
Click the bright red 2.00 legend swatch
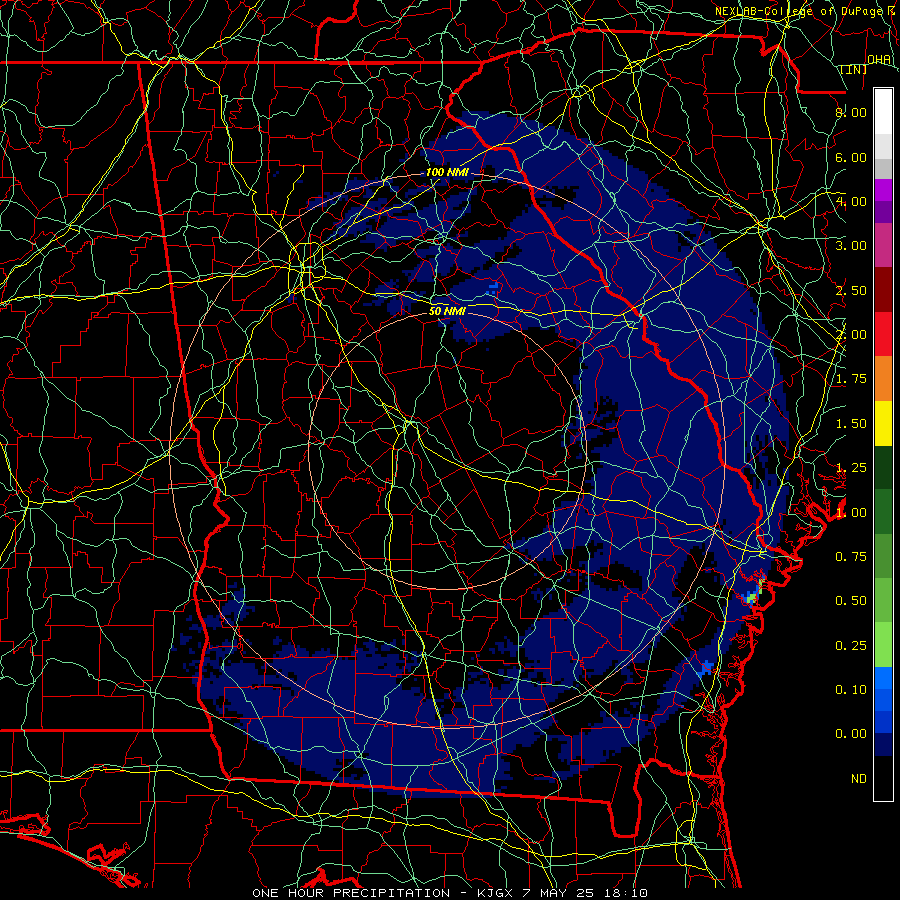(883, 334)
